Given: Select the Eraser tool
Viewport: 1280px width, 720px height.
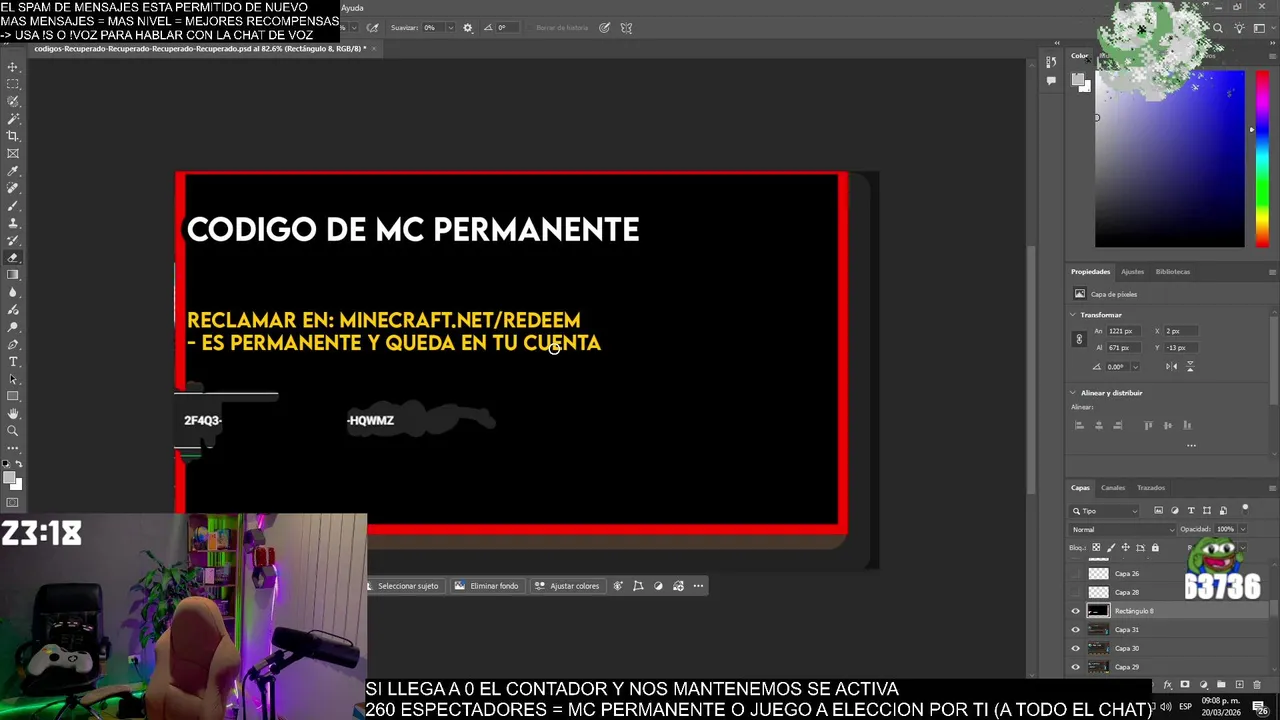Looking at the screenshot, I should tap(13, 257).
